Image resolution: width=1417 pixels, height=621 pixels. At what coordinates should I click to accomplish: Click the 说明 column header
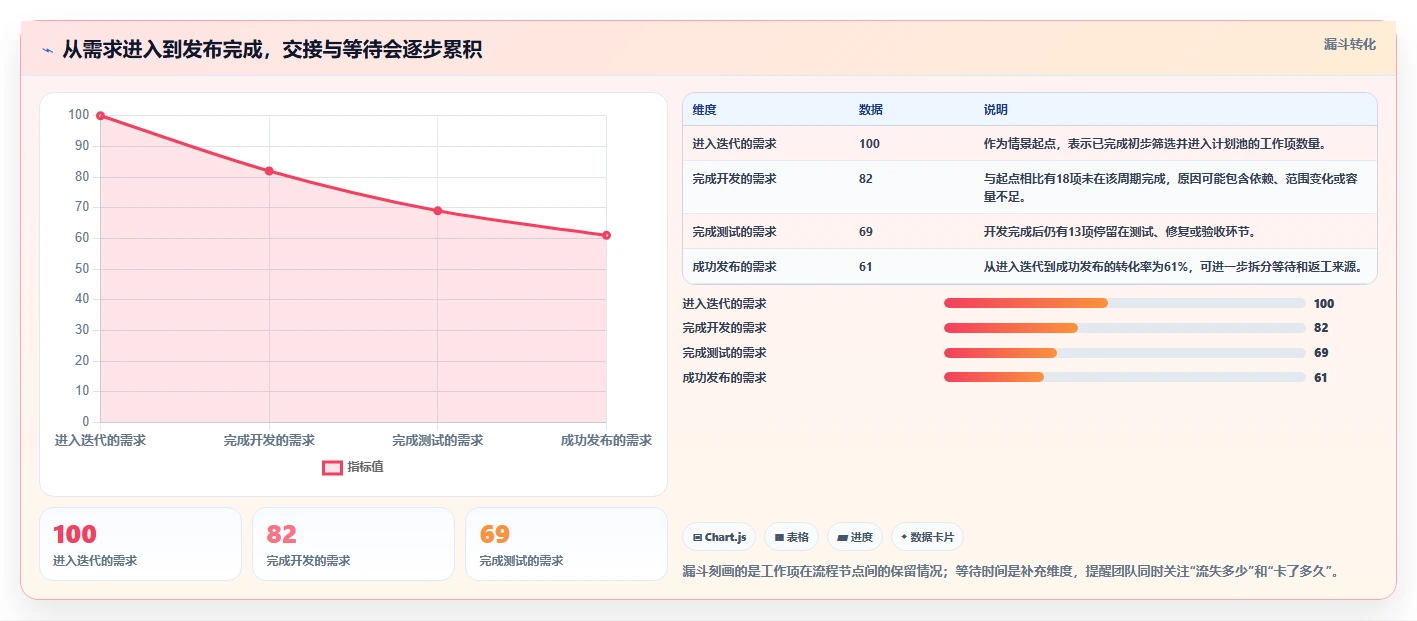click(995, 110)
